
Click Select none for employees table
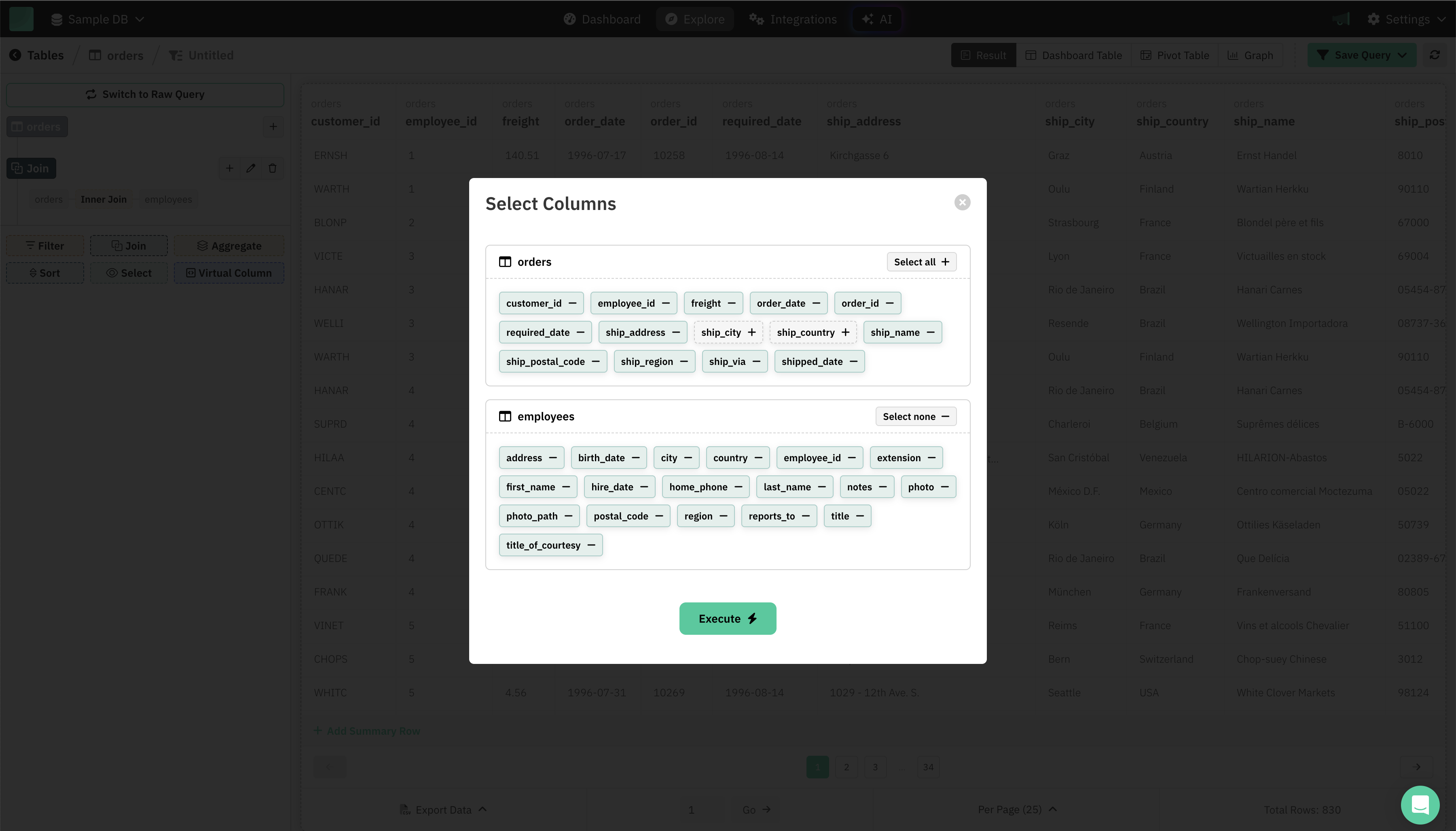click(915, 417)
